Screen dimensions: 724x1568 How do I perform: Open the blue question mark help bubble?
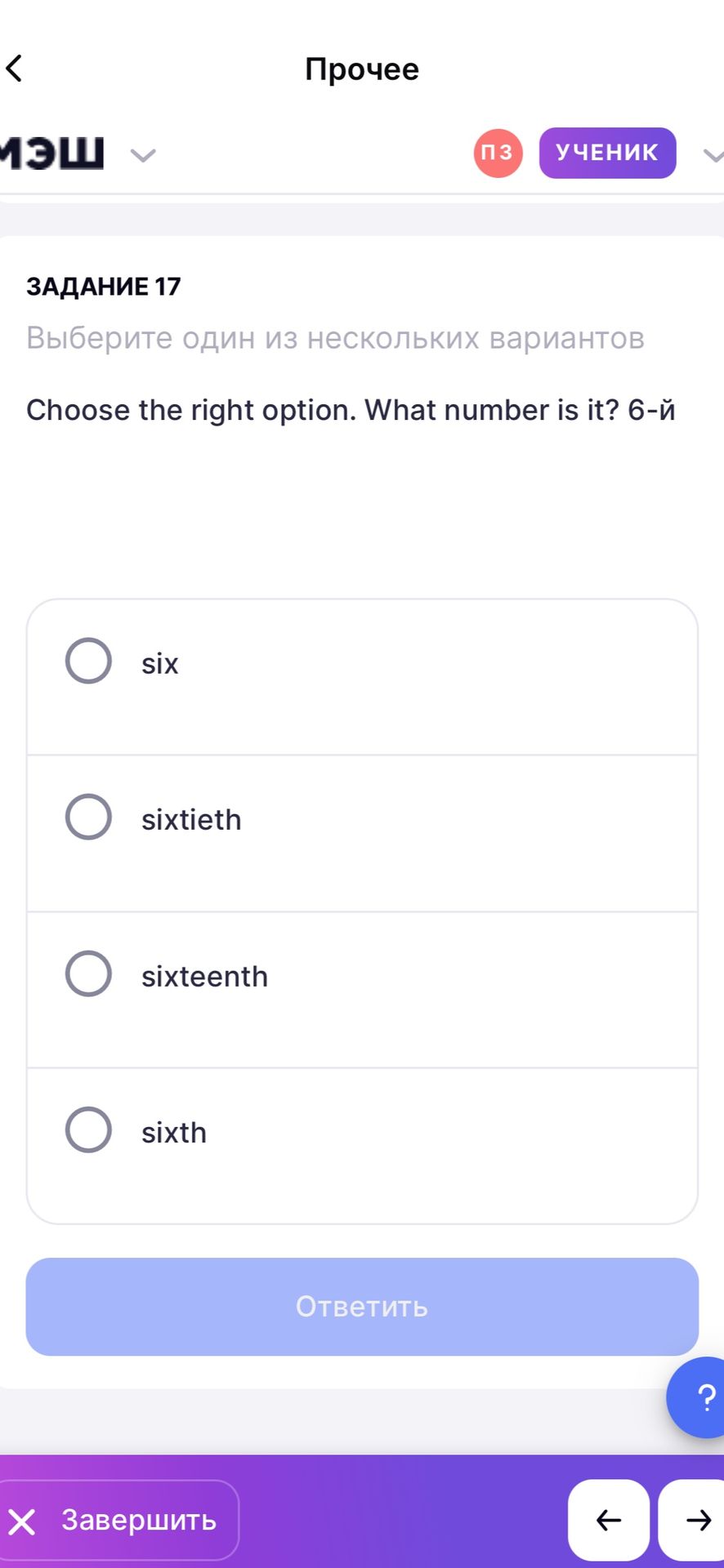pyautogui.click(x=696, y=1397)
